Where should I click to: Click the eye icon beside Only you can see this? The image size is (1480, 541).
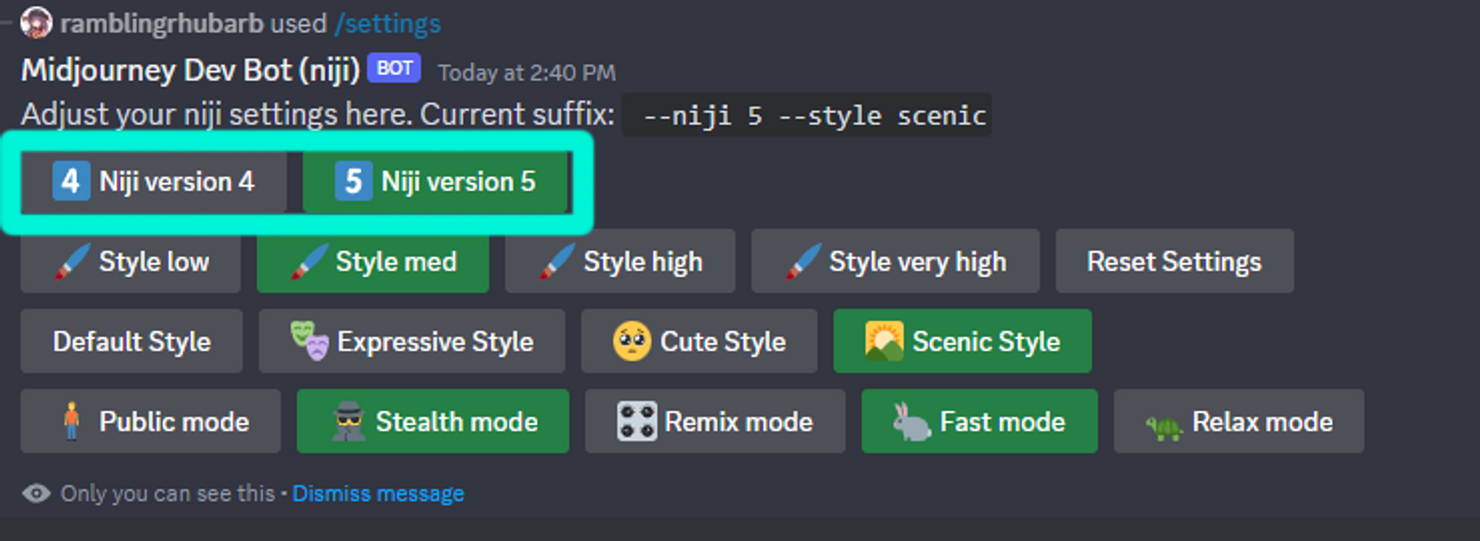[x=36, y=493]
